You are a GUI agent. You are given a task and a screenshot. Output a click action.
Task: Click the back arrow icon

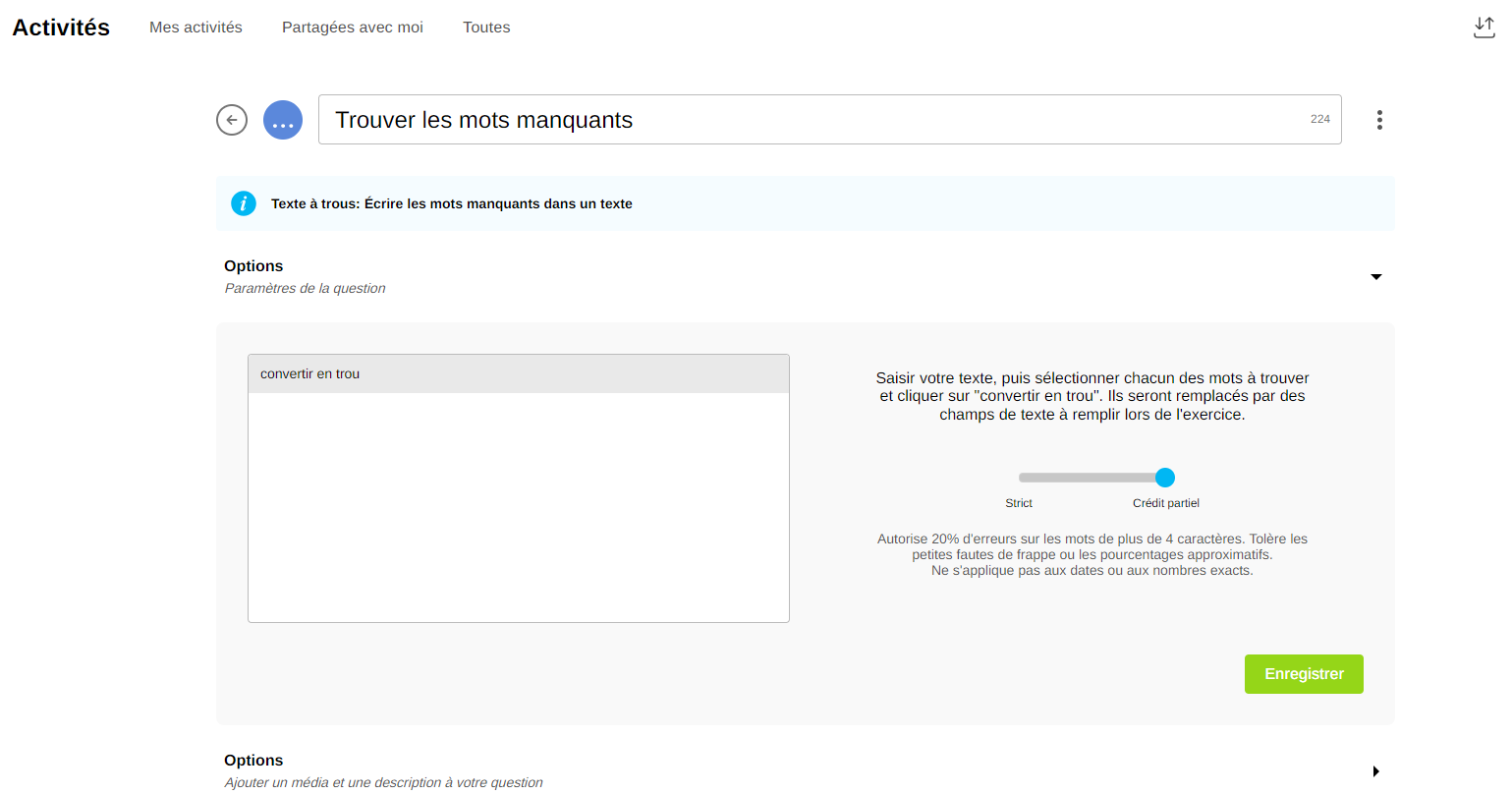232,120
